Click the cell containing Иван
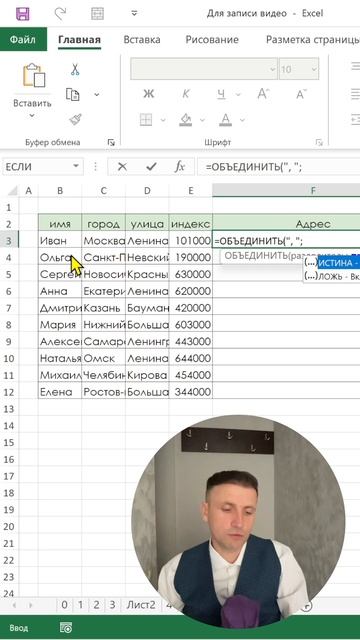360x640 pixels. coord(60,241)
